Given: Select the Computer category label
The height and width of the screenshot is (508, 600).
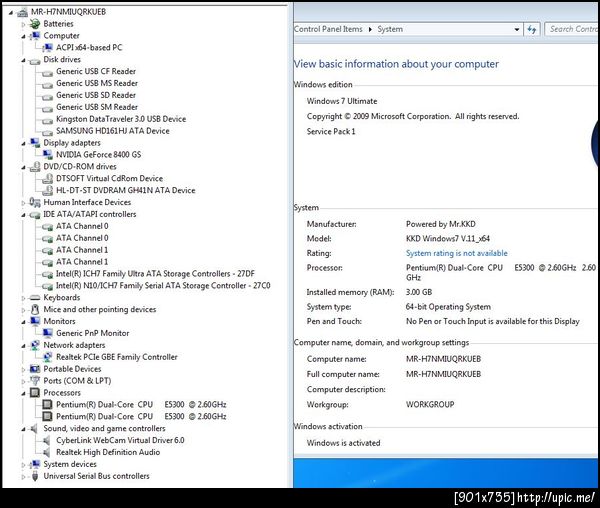Looking at the screenshot, I should 61,36.
